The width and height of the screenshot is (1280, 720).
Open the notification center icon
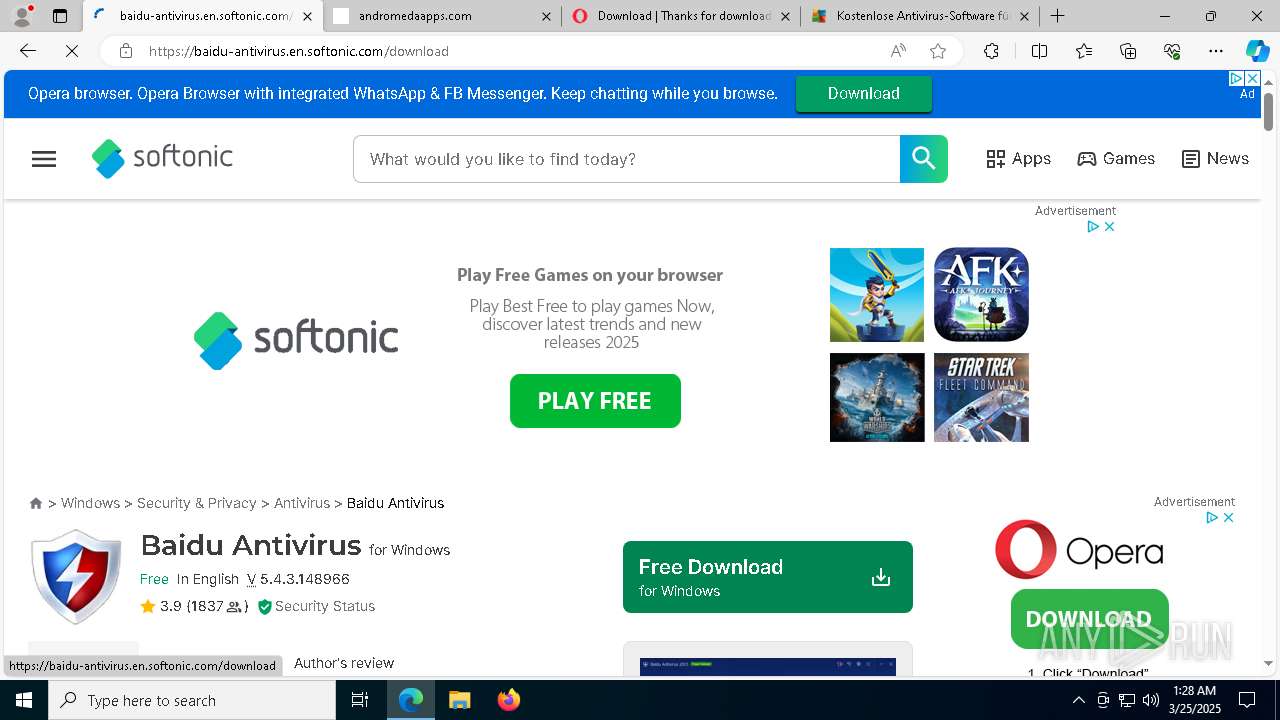(x=1247, y=700)
